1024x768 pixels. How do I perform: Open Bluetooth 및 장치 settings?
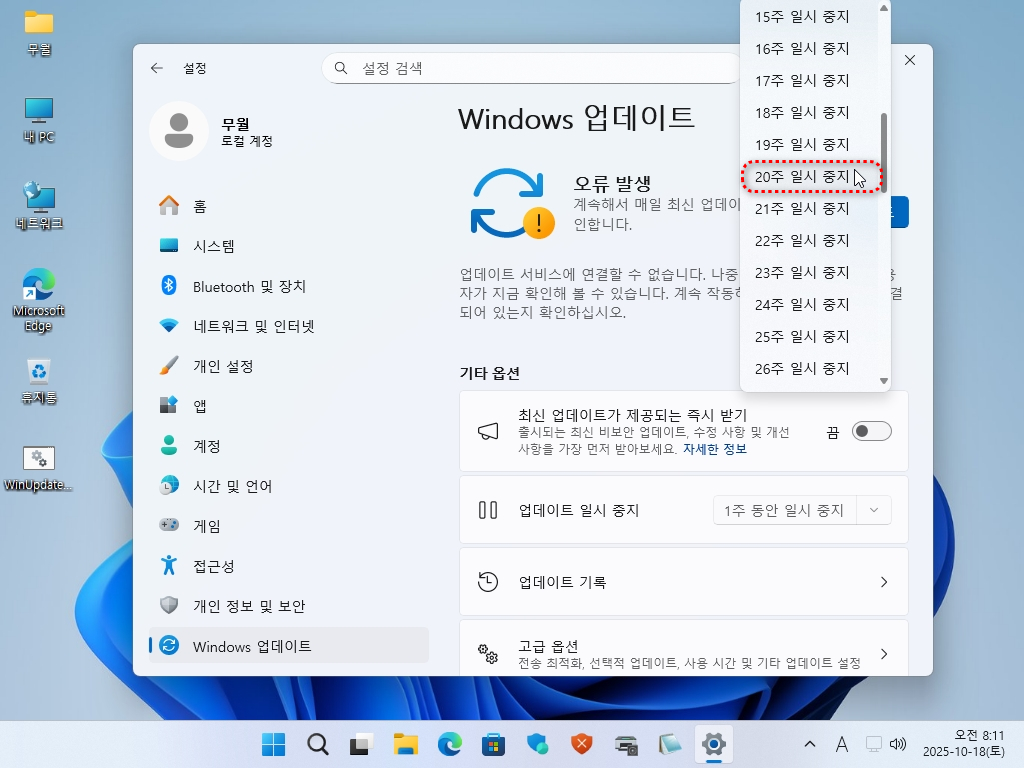[289, 286]
